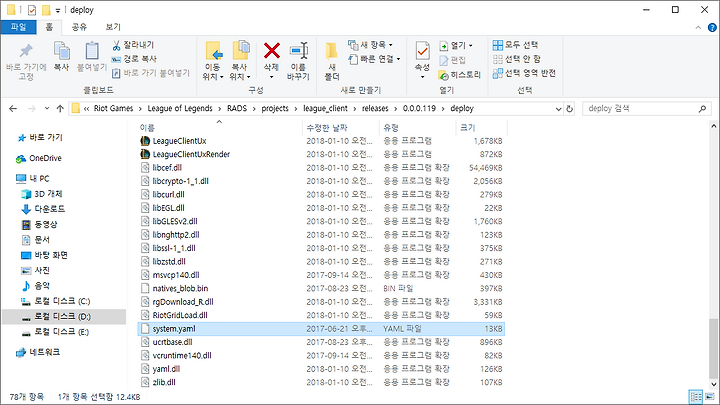Open the File (파일) tab

pos(18,27)
